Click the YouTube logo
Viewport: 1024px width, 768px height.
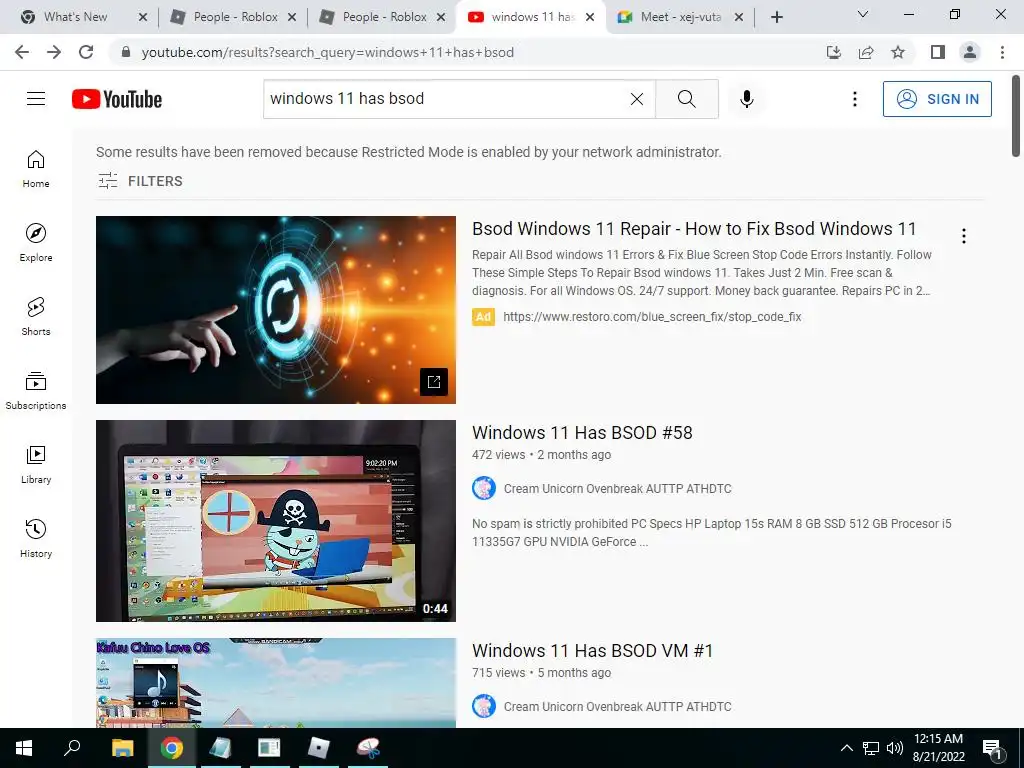(x=117, y=99)
